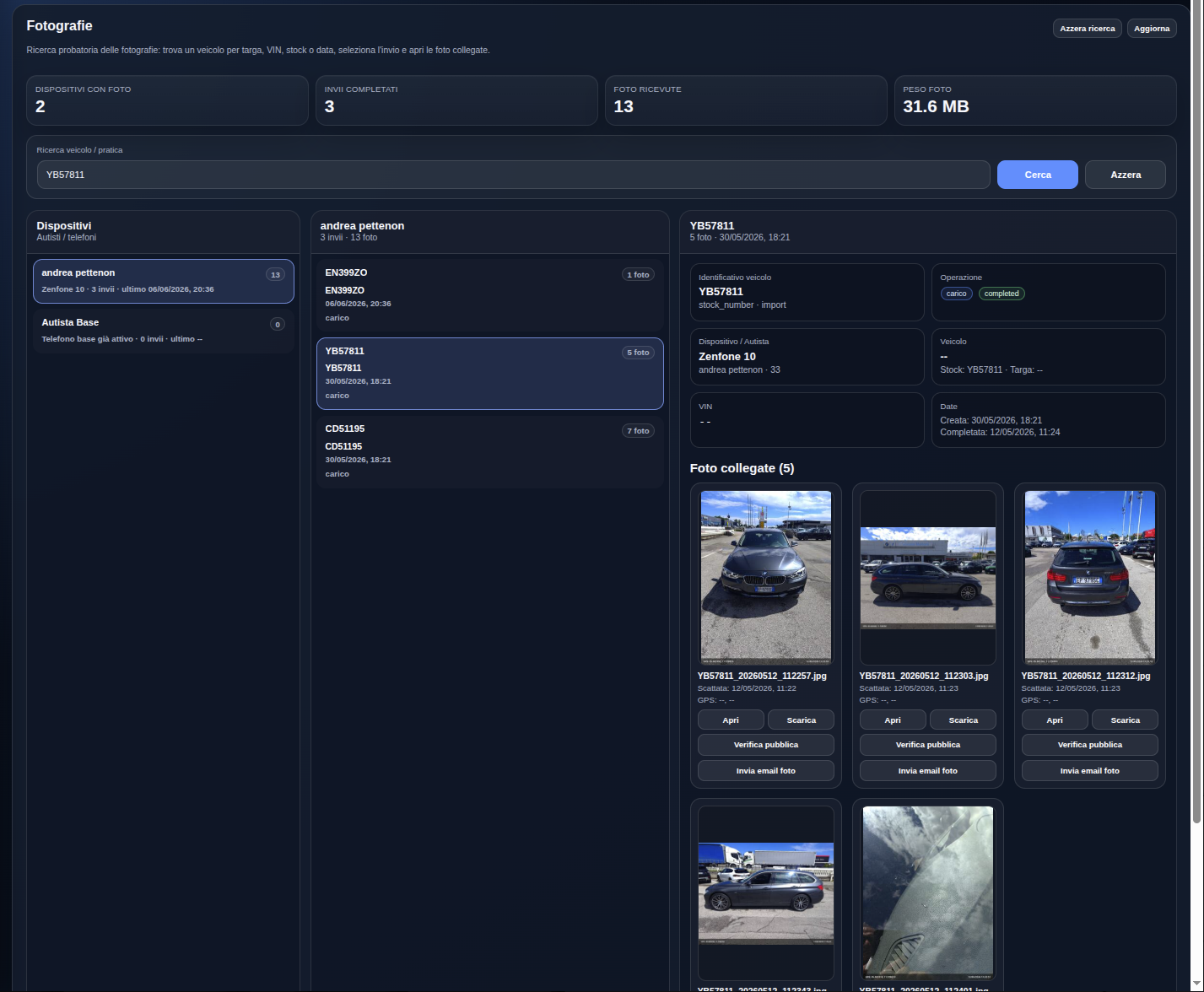Screen dimensions: 1204x992
Task: Open the front-view BMW photo thumbnail
Action: tap(766, 578)
